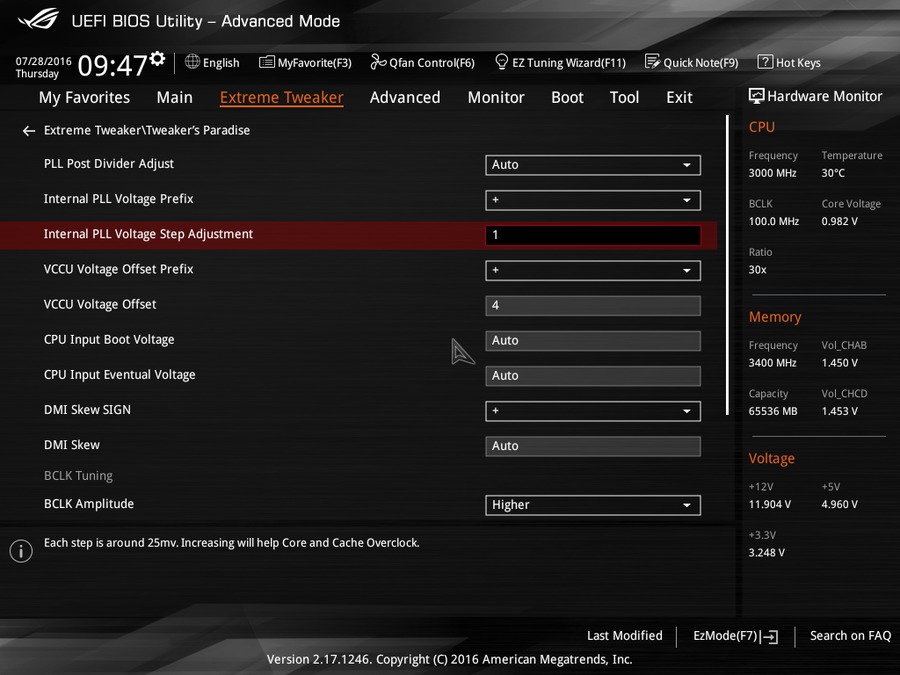Click DMI Skew value field

593,446
